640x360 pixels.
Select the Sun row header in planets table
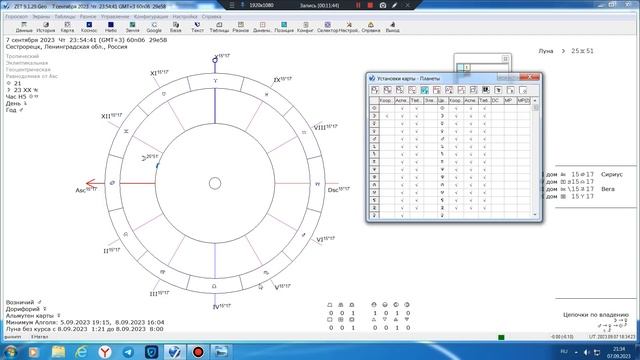point(374,108)
